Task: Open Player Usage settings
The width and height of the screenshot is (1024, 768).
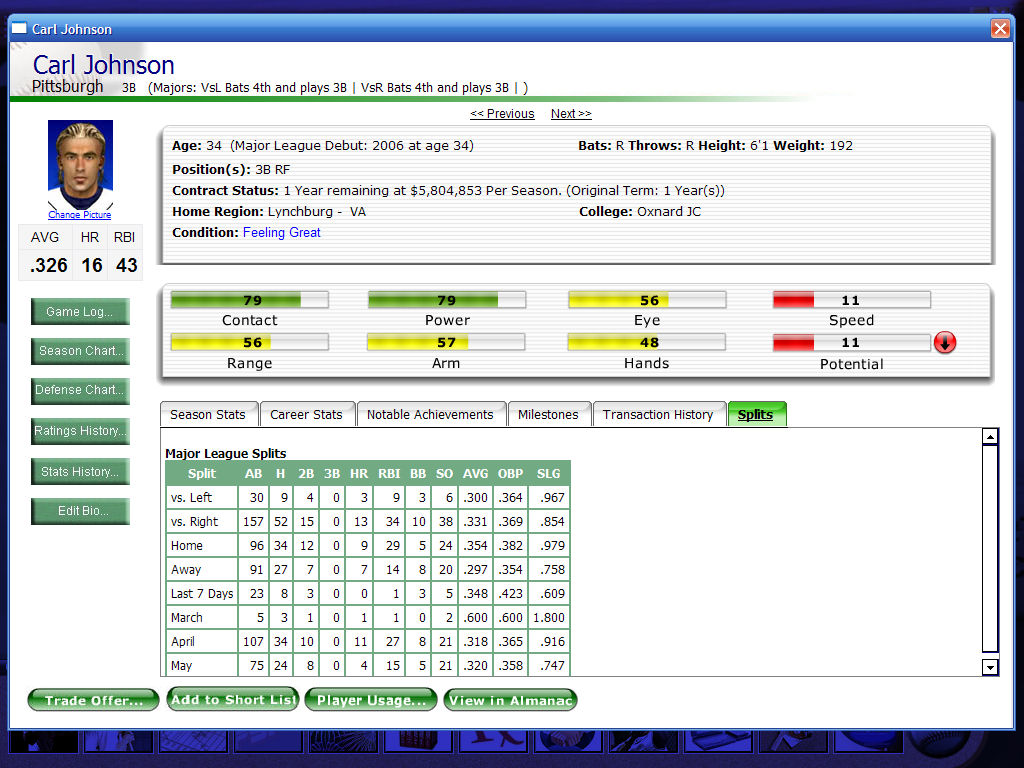Action: tap(371, 700)
